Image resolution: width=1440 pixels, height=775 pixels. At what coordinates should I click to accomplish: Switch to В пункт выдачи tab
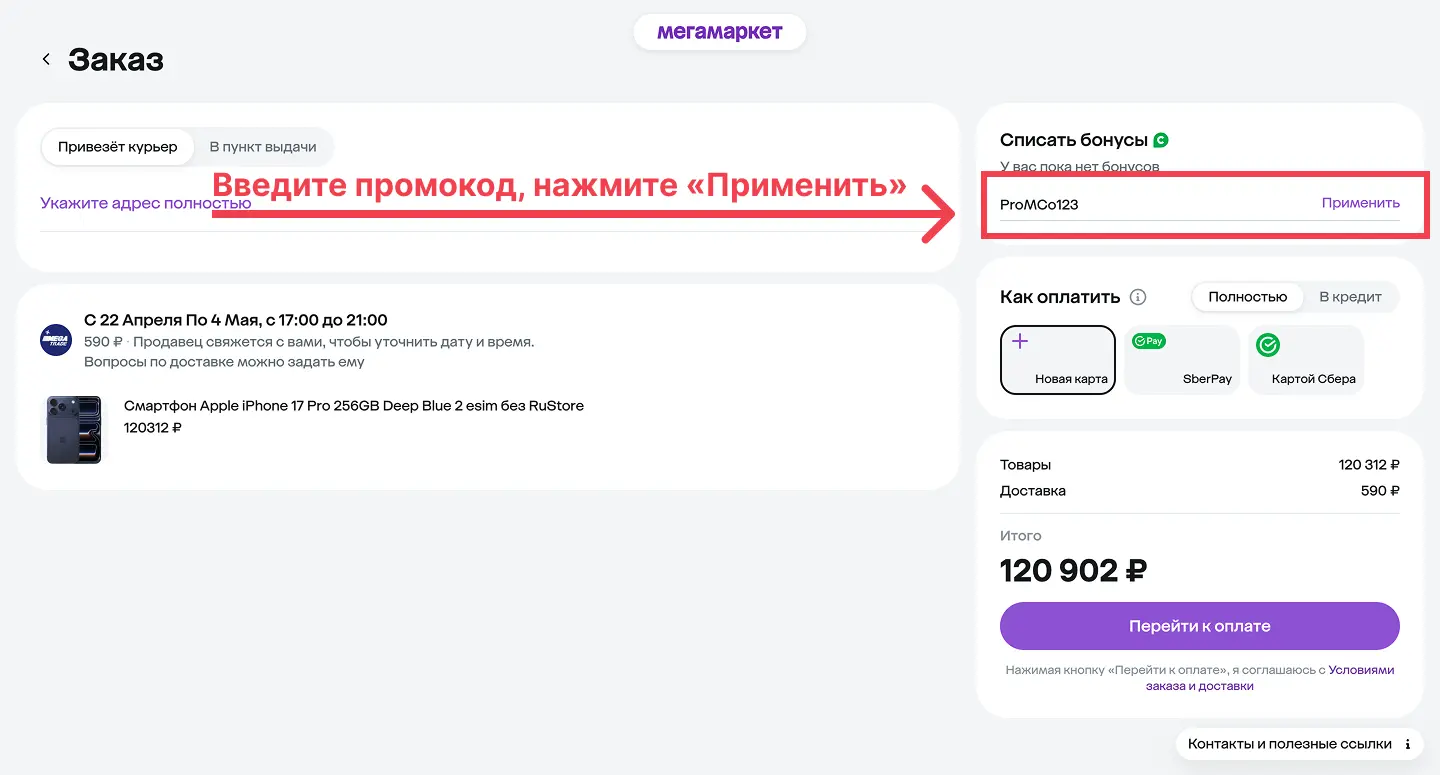click(263, 147)
